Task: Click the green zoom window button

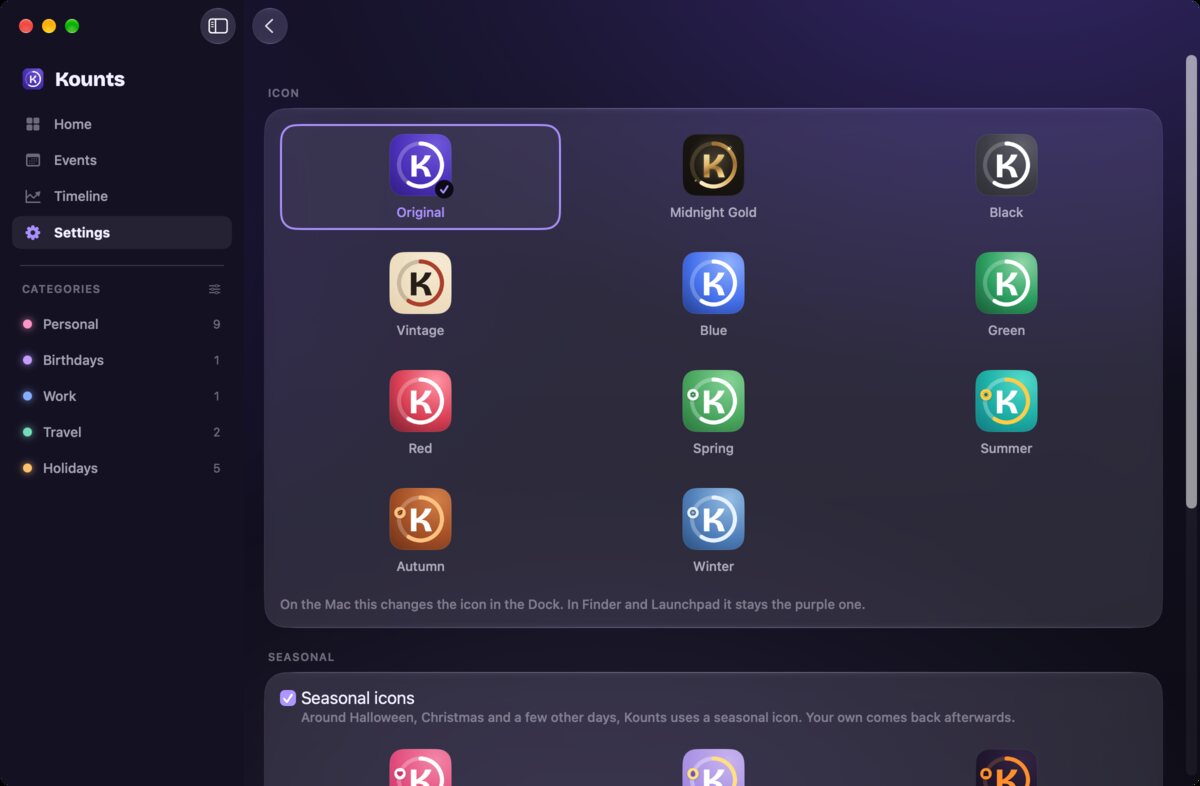Action: (x=72, y=26)
